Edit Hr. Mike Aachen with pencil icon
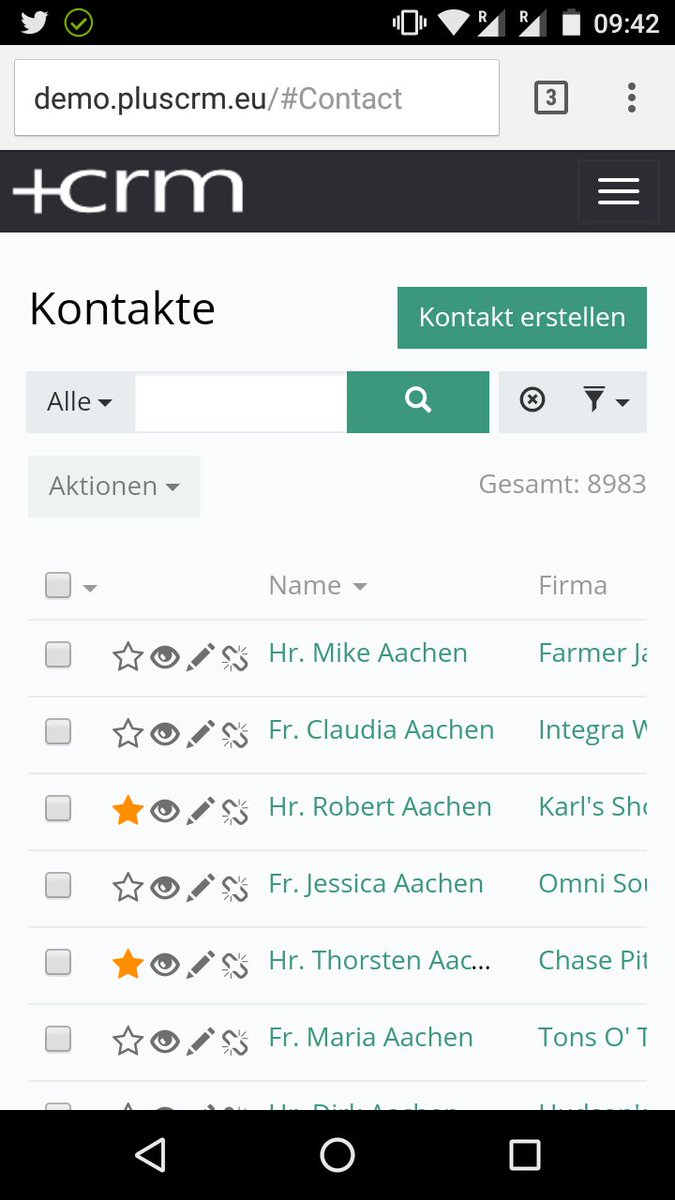 point(200,657)
